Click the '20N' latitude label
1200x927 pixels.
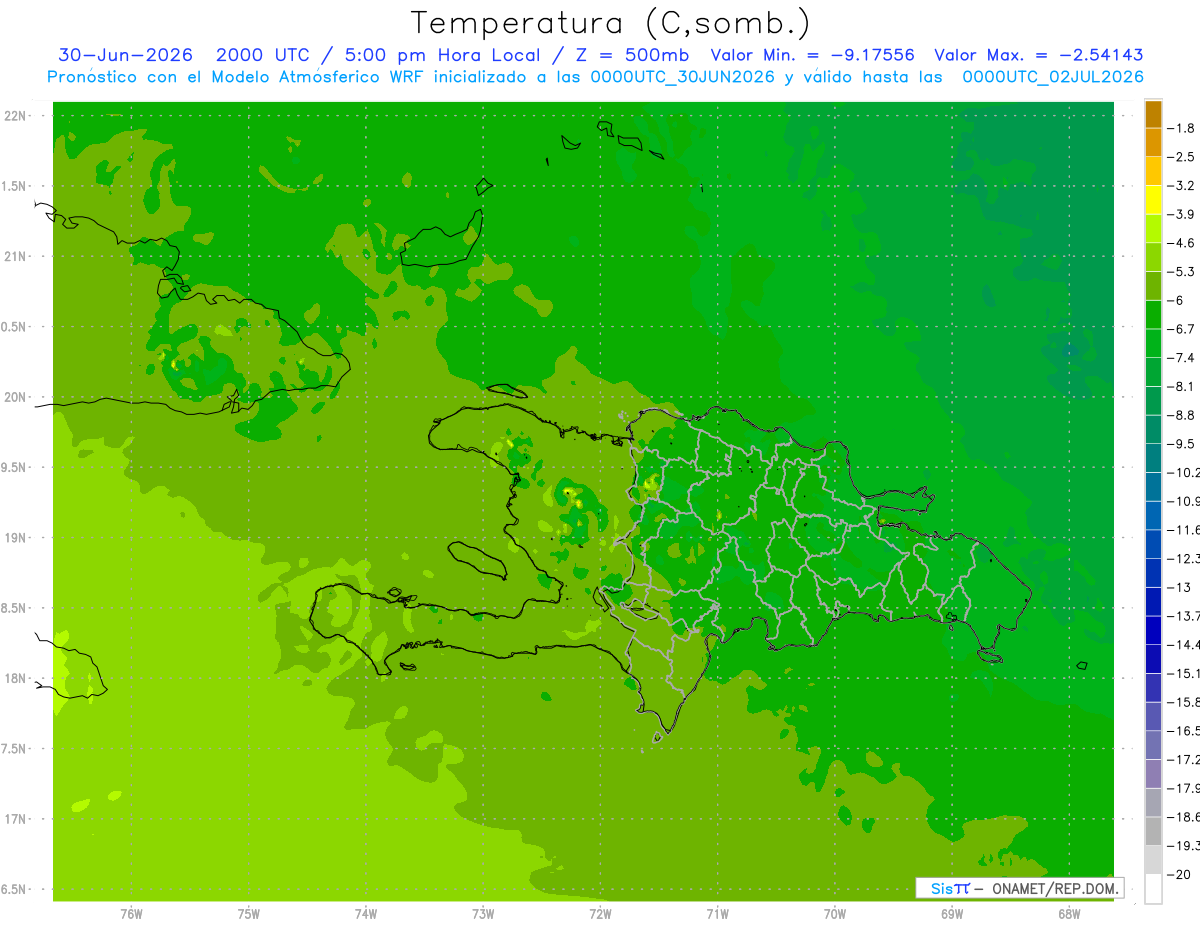[16, 397]
